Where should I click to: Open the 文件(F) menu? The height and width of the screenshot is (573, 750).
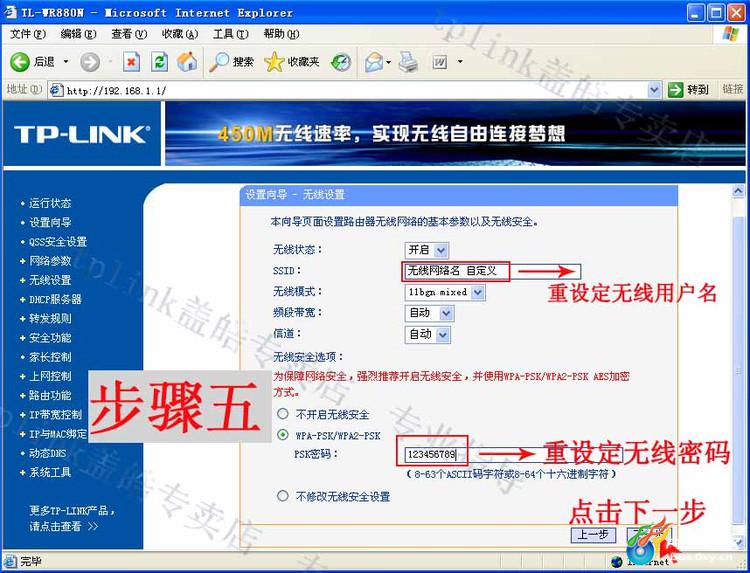(28, 34)
